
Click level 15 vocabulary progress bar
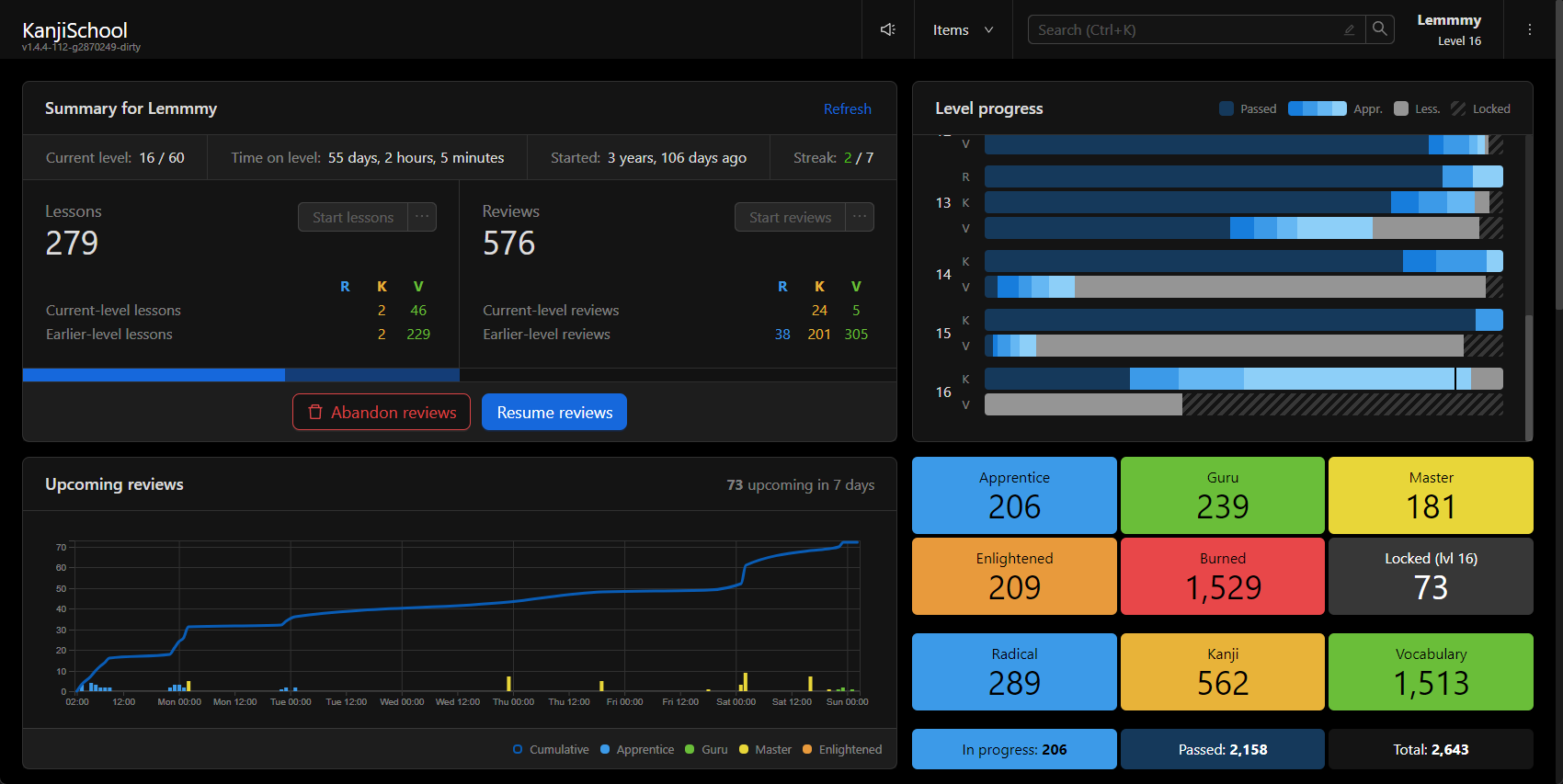[x=1244, y=346]
